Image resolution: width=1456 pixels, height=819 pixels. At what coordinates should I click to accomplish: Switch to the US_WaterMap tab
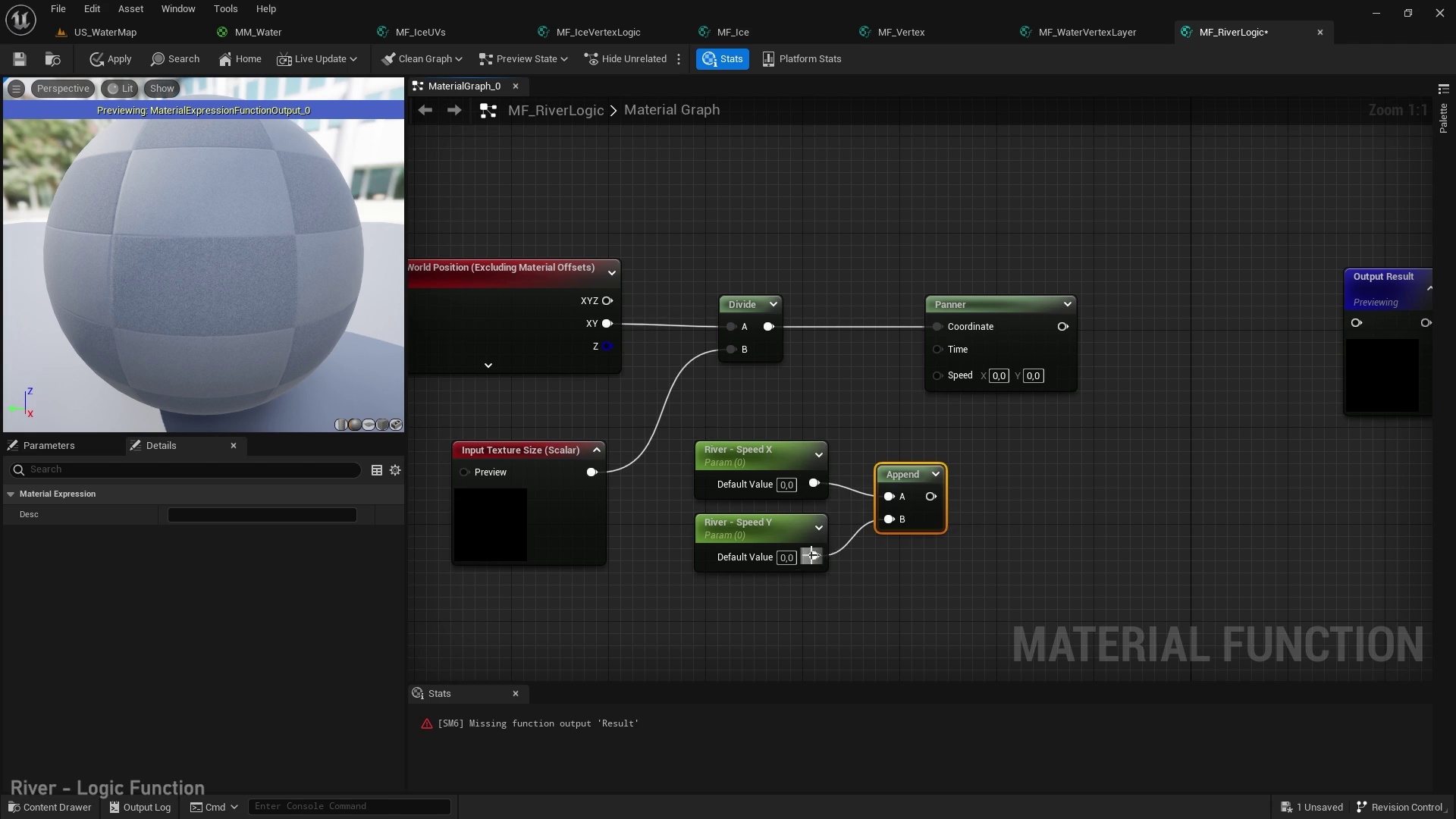105,33
